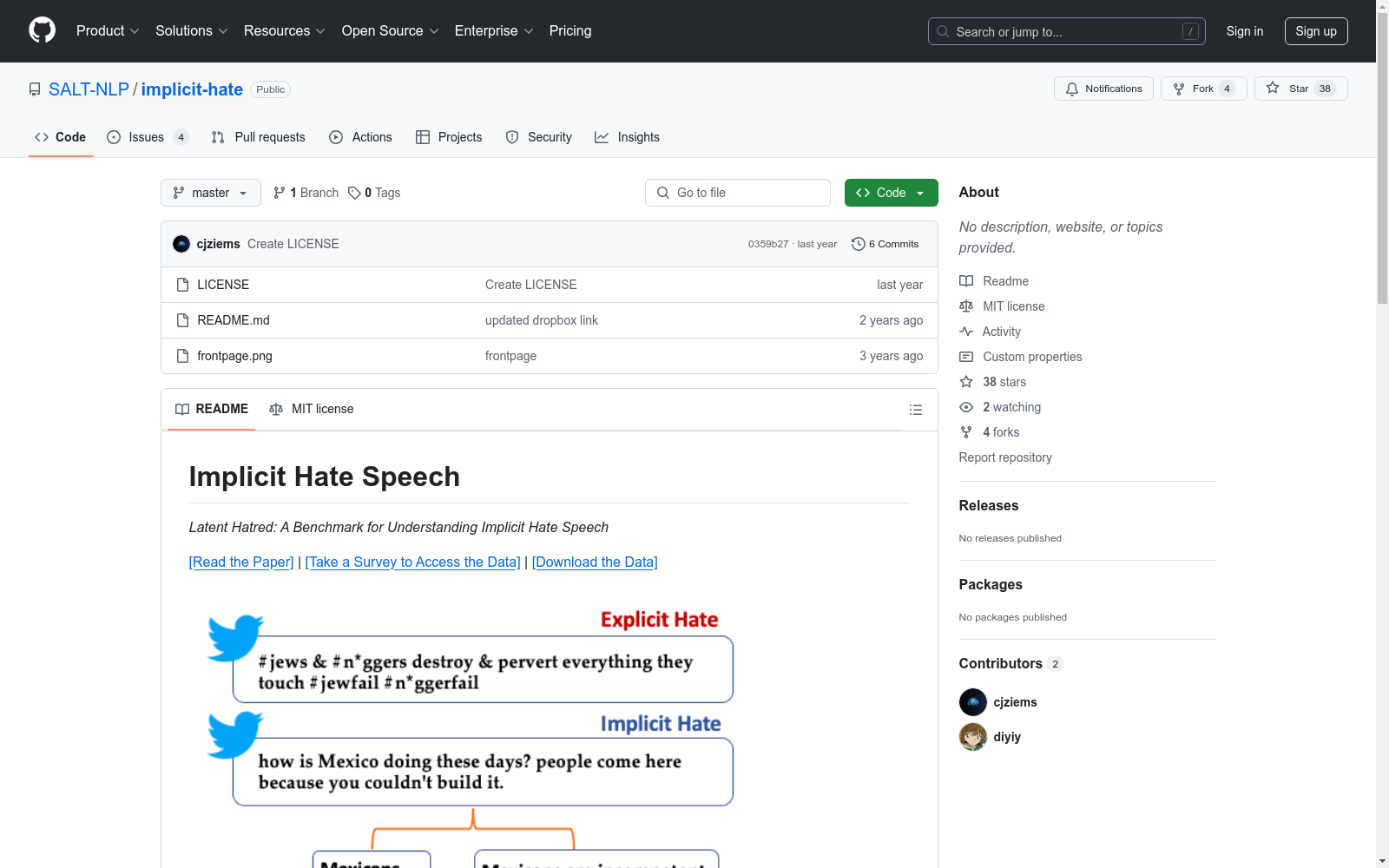The width and height of the screenshot is (1389, 868).
Task: Click the bell icon in Notifications
Action: tap(1072, 89)
